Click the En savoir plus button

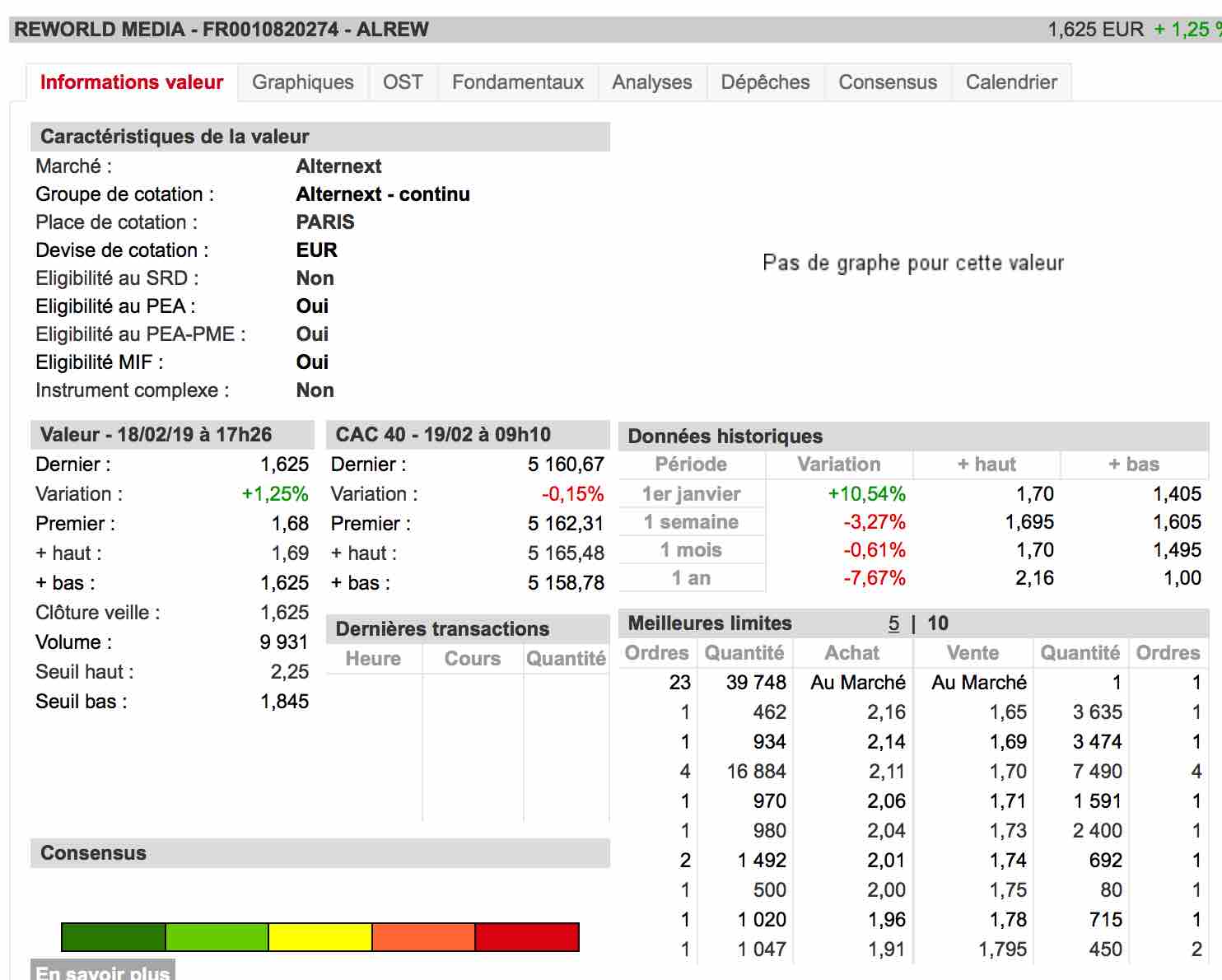point(103,970)
